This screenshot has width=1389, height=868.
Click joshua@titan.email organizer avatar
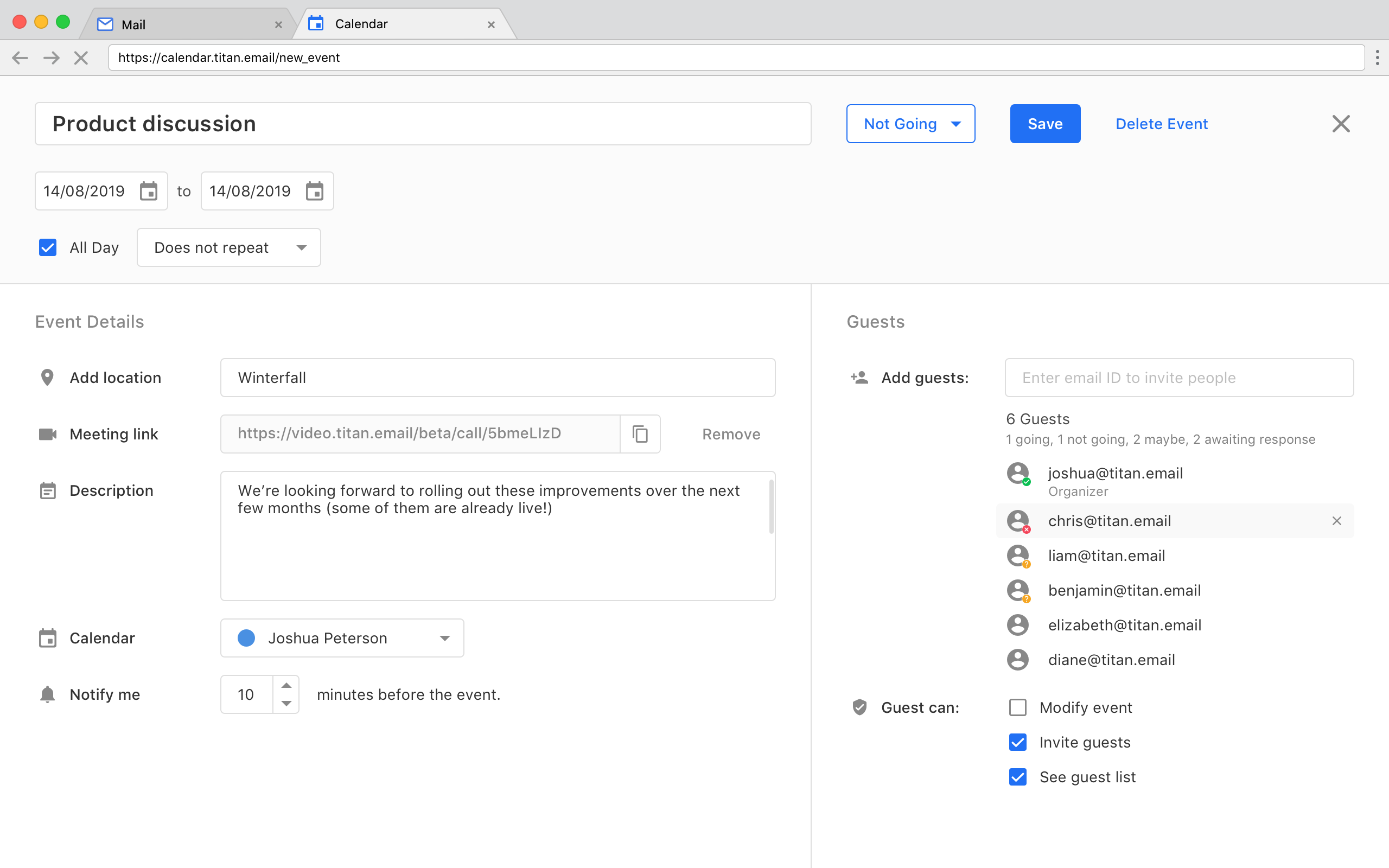[x=1018, y=474]
